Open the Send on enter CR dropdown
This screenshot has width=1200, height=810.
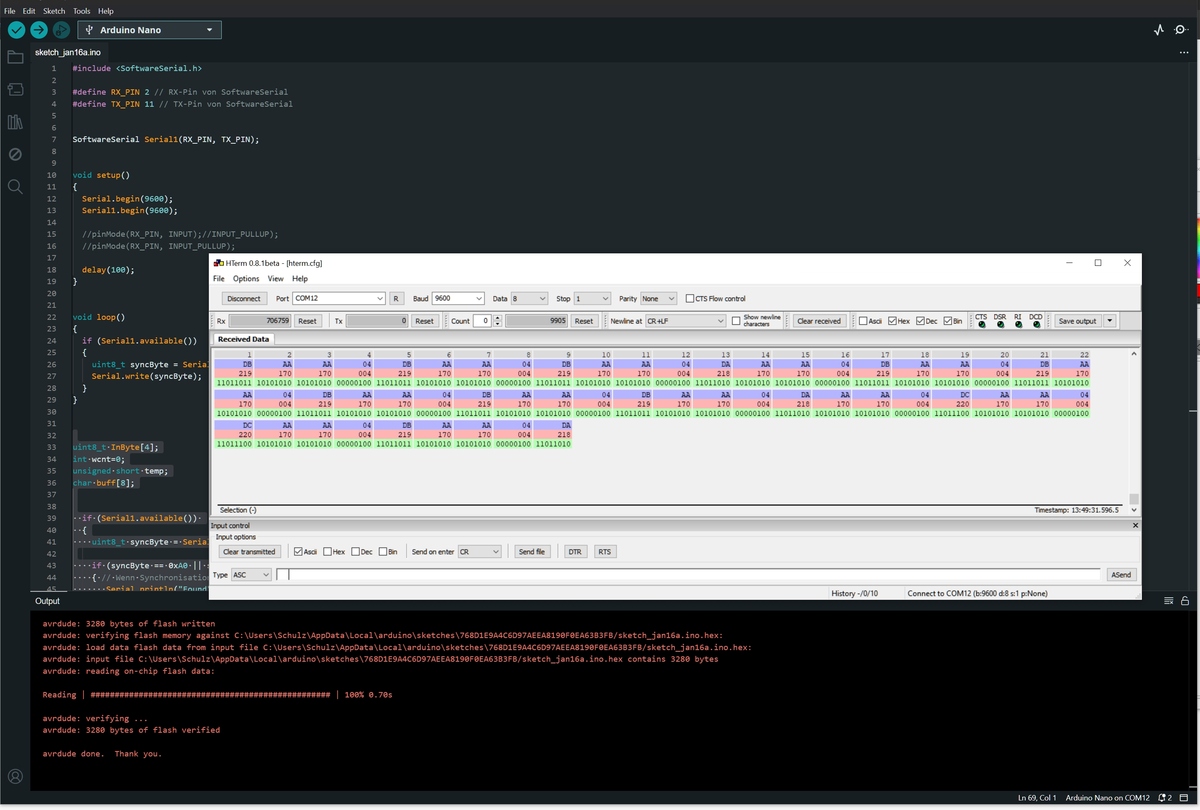click(x=479, y=551)
